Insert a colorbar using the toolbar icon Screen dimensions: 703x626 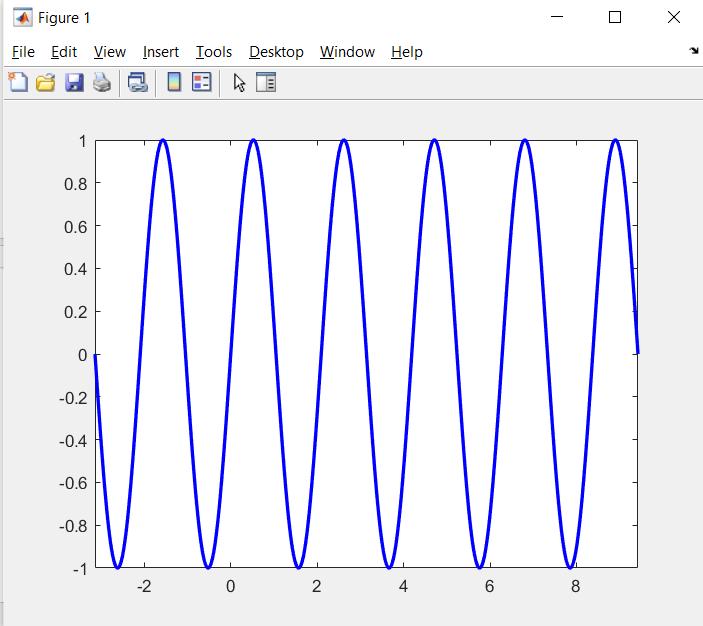[174, 83]
